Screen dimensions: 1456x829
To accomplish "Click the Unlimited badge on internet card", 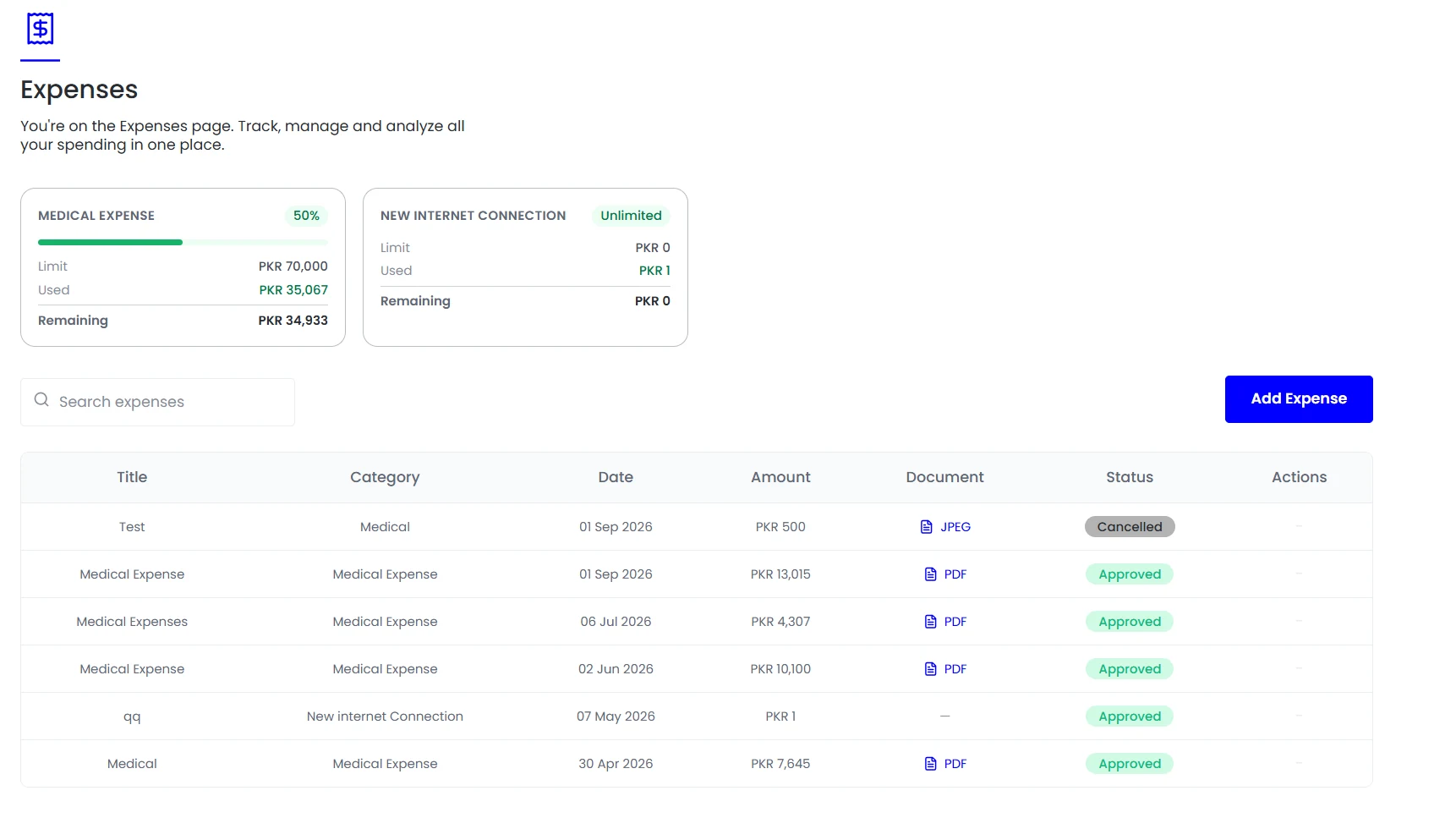I will 631,216.
